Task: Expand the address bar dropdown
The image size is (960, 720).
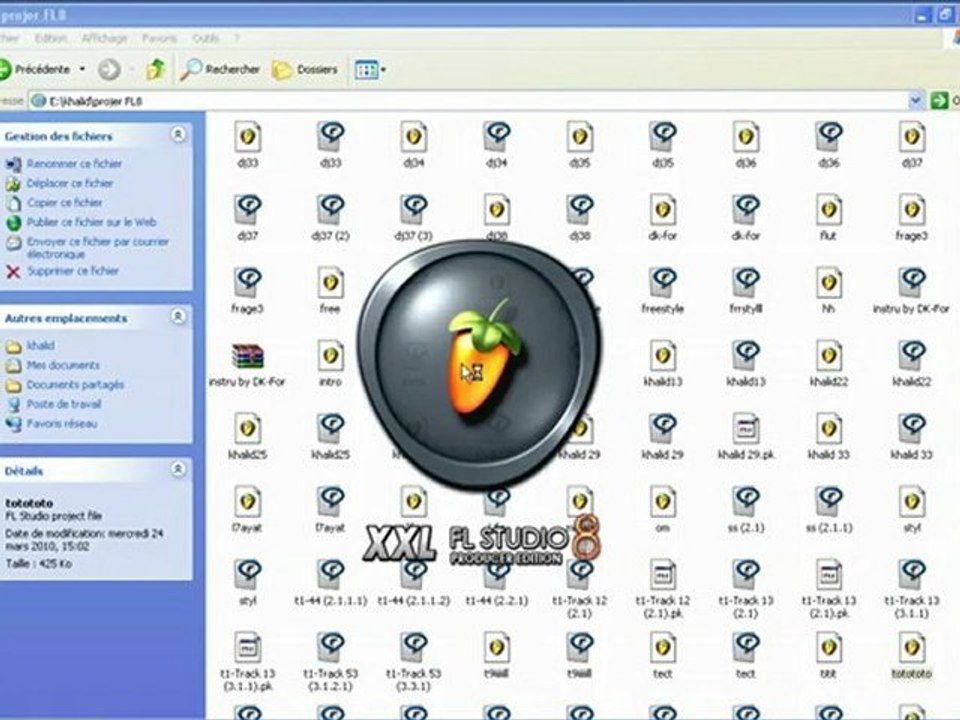Action: point(915,100)
